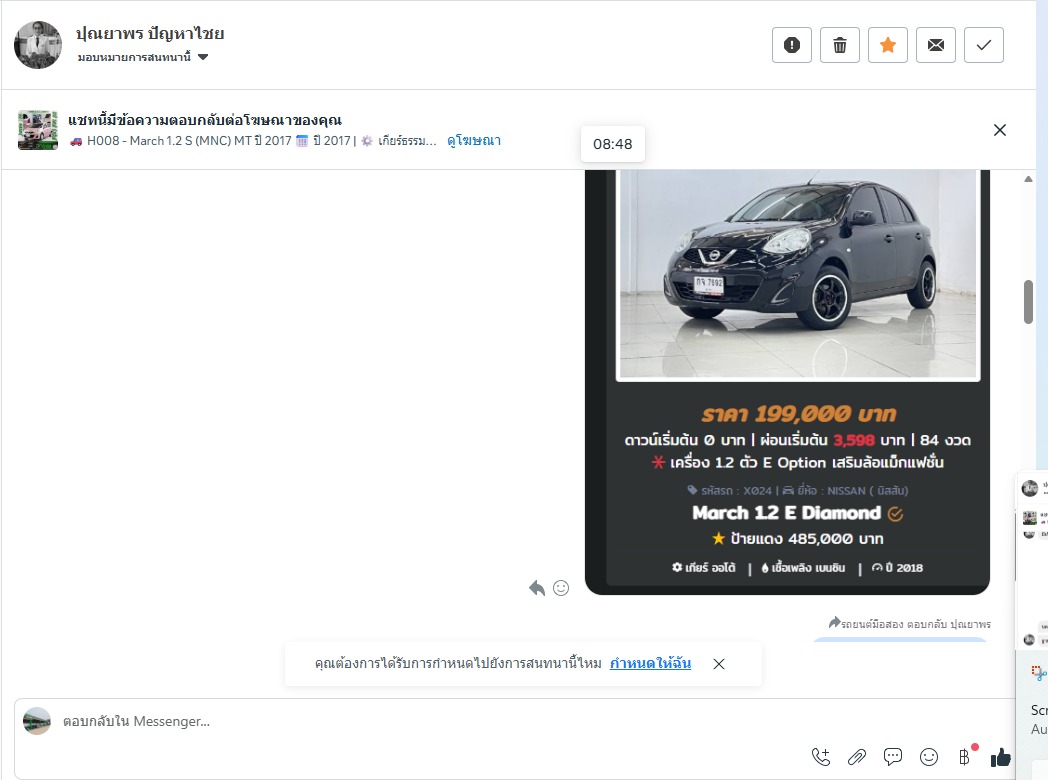The height and width of the screenshot is (780, 1048).
Task: Close the ad reply banner
Action: pyautogui.click(x=1000, y=130)
